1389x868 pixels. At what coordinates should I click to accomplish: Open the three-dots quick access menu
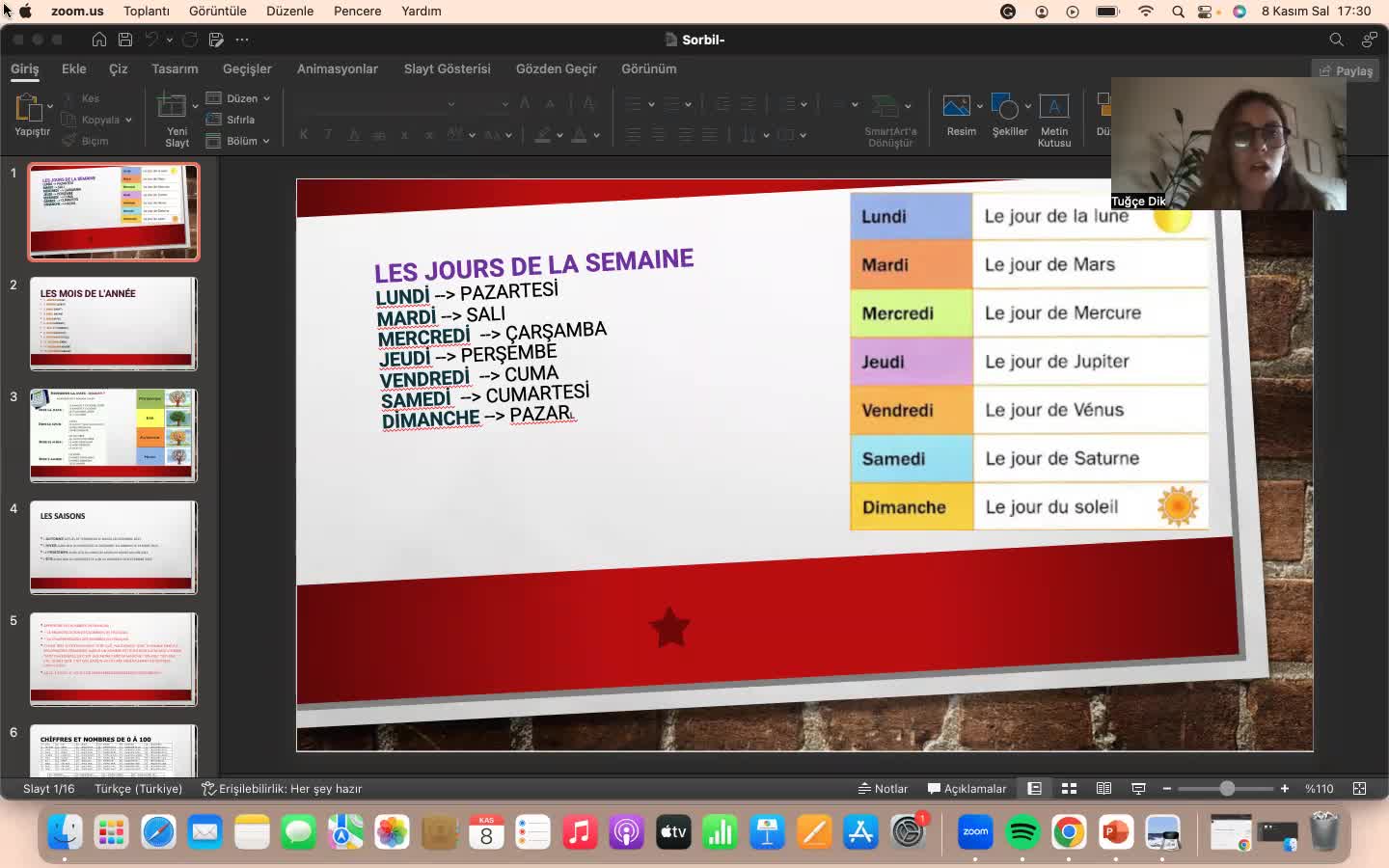[x=242, y=40]
